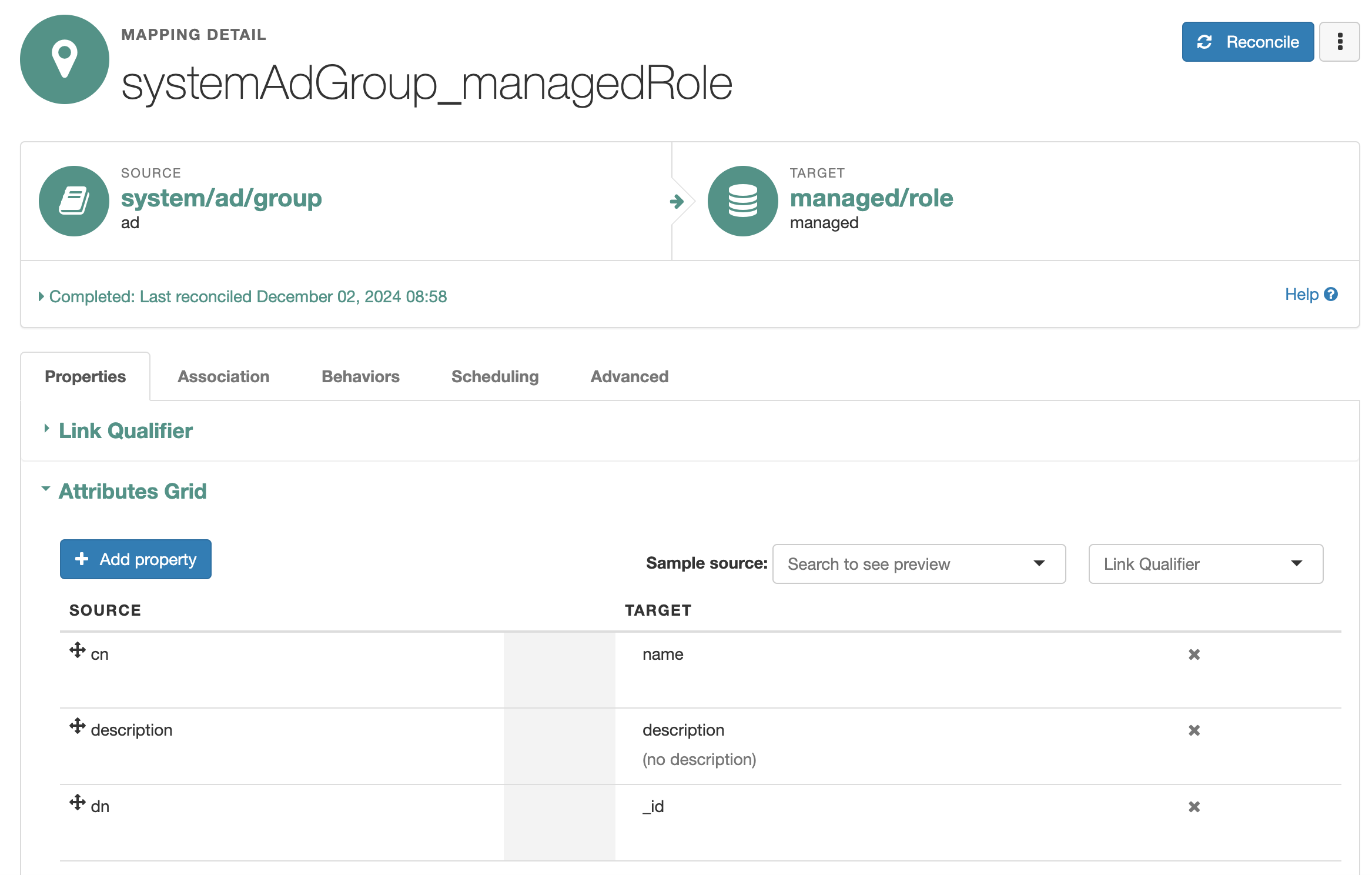This screenshot has height=875, width=1372.
Task: Click the target database icon
Action: 742,201
